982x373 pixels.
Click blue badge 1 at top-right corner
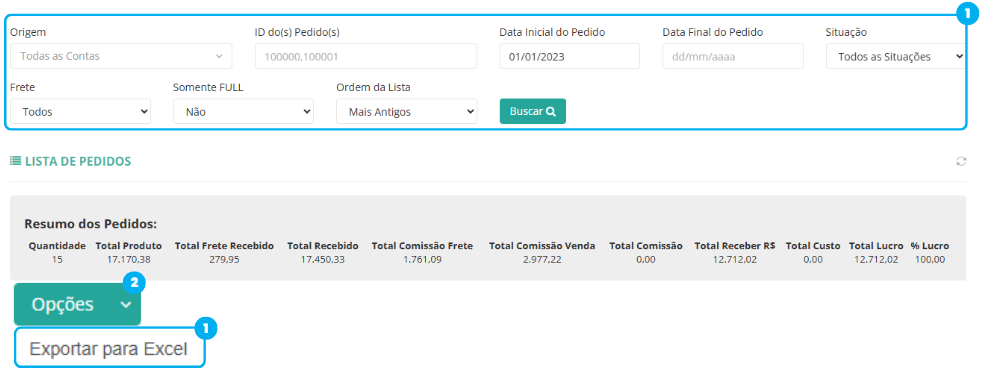969,13
